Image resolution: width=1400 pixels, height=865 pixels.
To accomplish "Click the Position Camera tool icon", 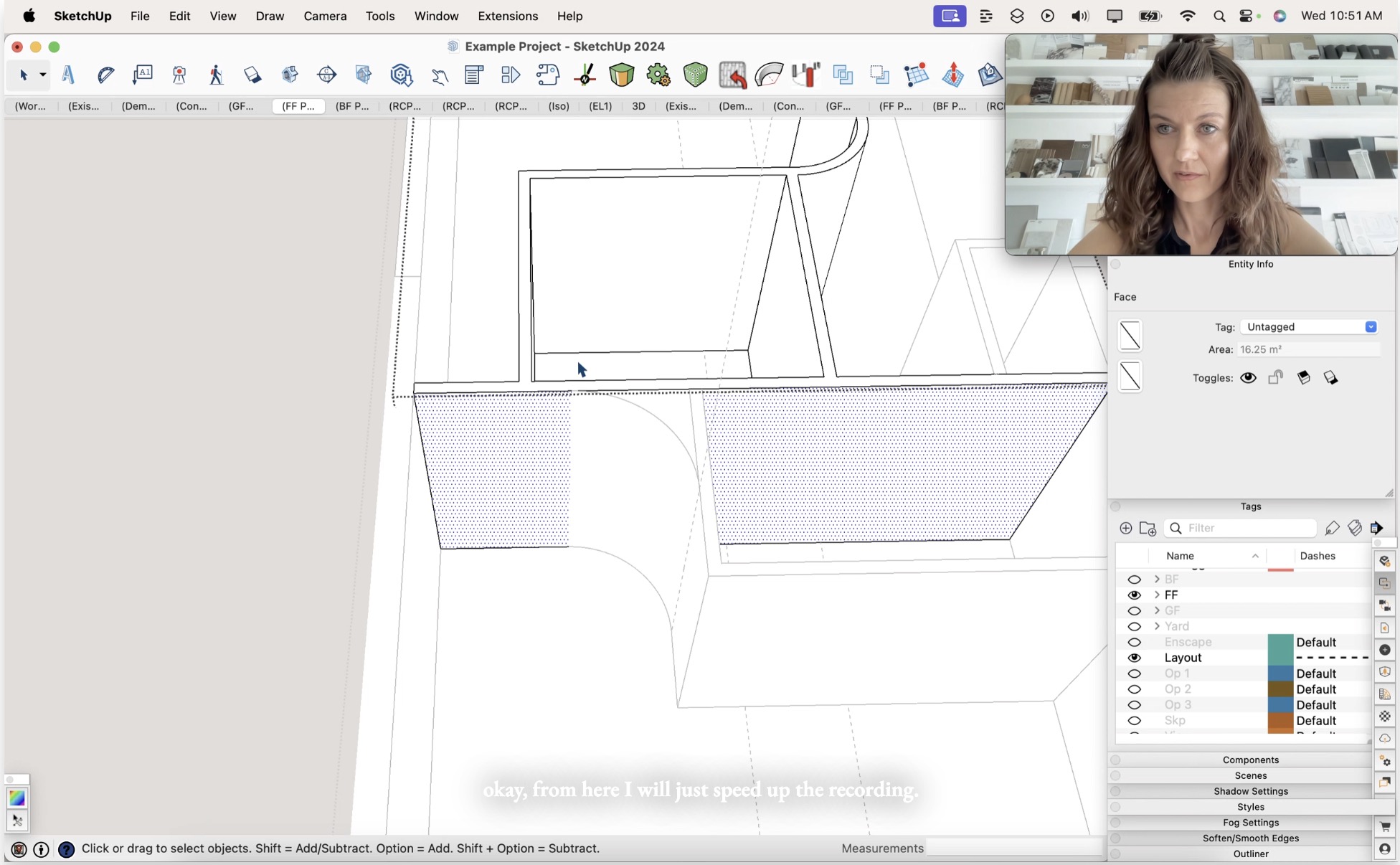I will [179, 75].
